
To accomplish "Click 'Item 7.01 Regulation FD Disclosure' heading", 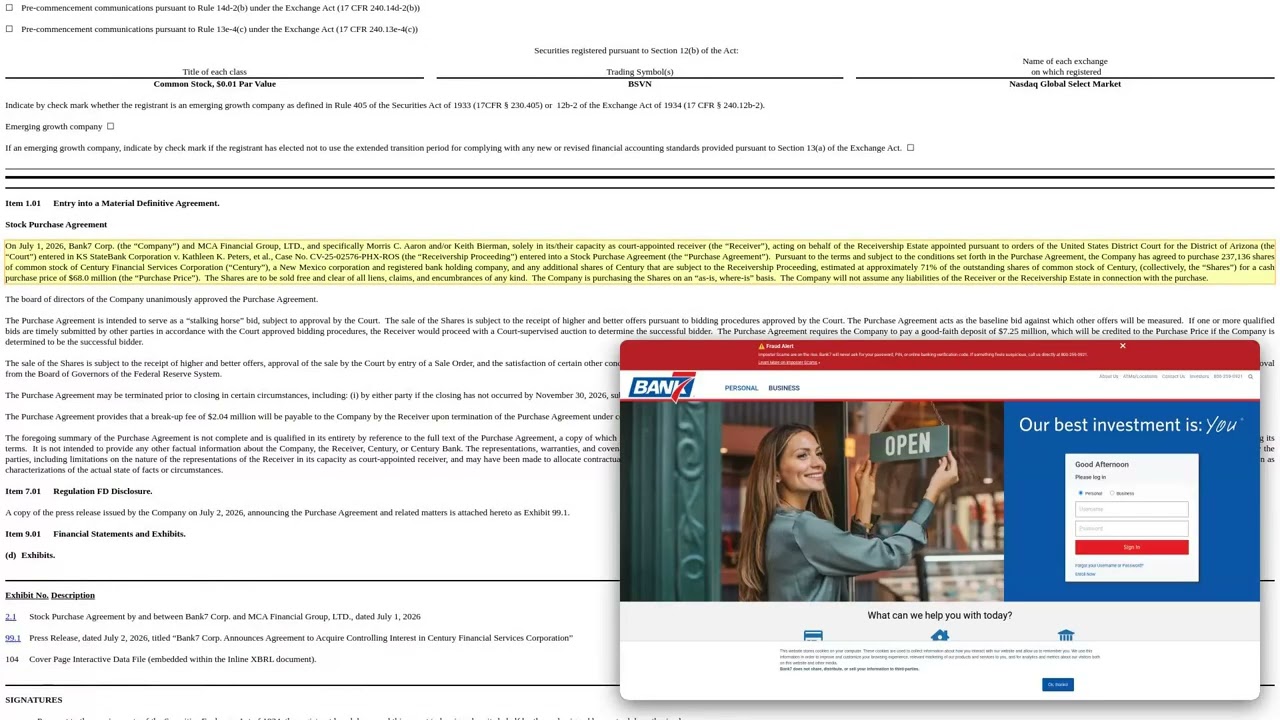I will [79, 491].
